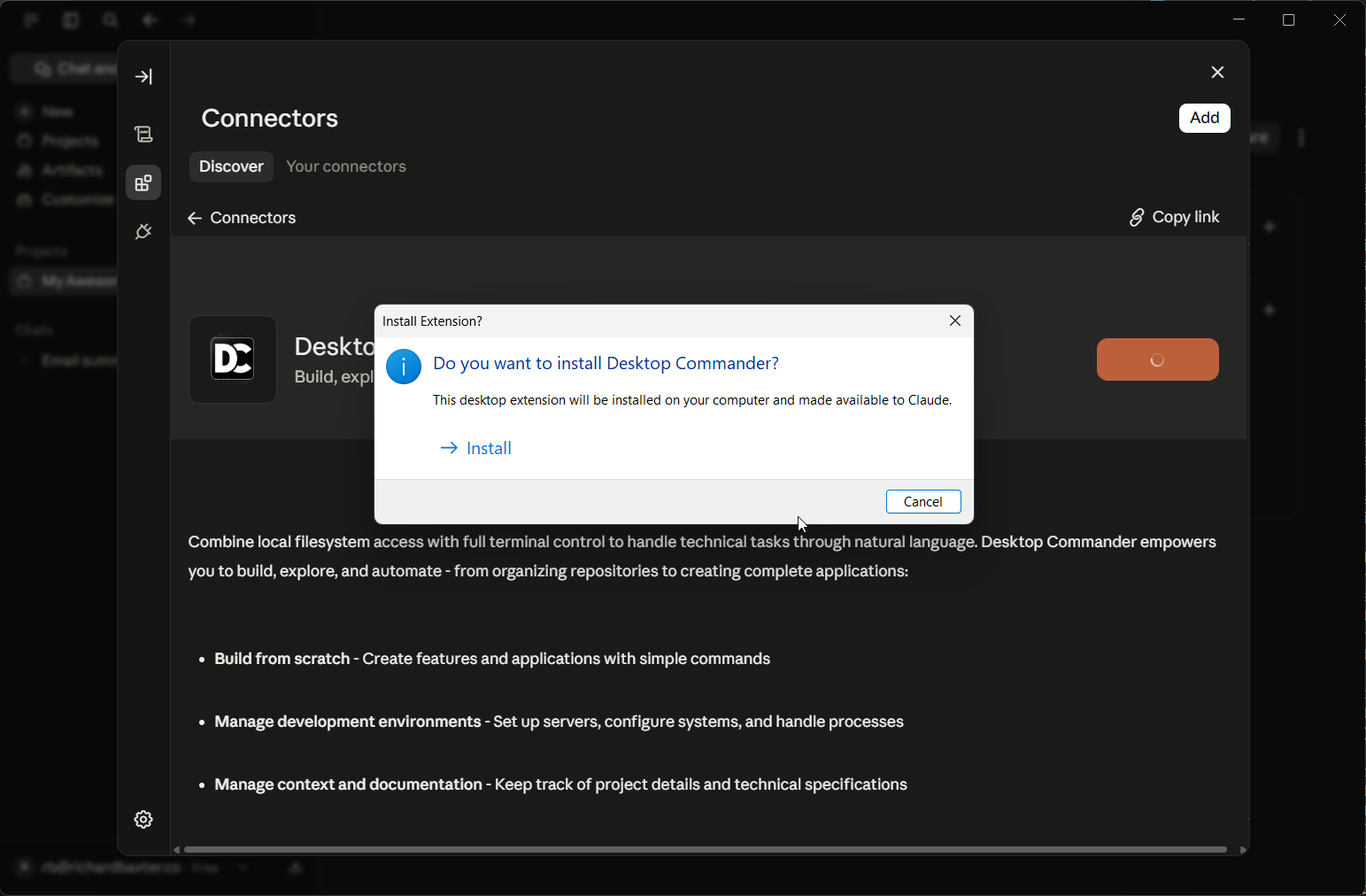The height and width of the screenshot is (896, 1366).
Task: Click the right scroll arrow of the horizontal scrollbar
Action: pyautogui.click(x=1243, y=850)
